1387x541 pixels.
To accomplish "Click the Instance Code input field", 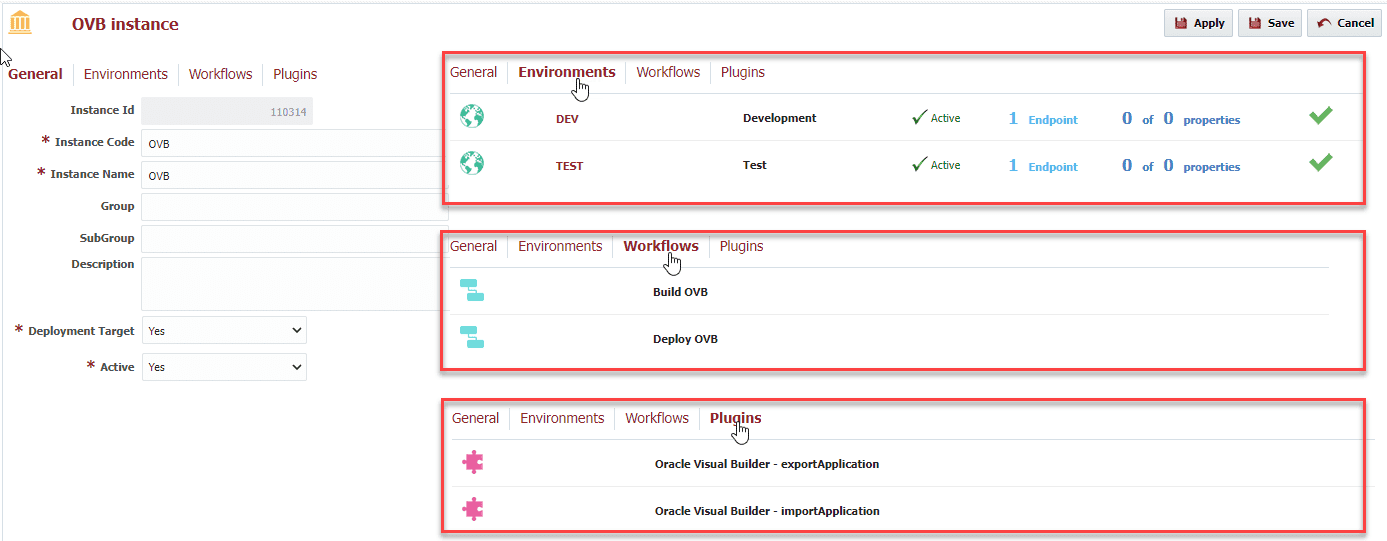I will coord(295,143).
